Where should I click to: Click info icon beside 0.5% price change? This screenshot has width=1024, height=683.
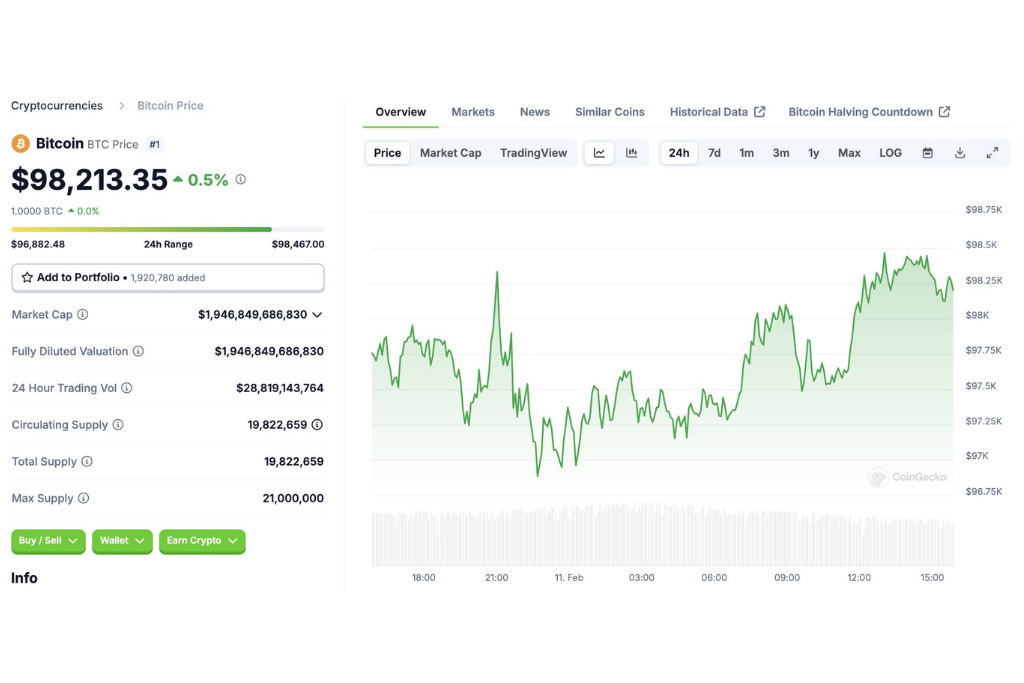[x=240, y=180]
